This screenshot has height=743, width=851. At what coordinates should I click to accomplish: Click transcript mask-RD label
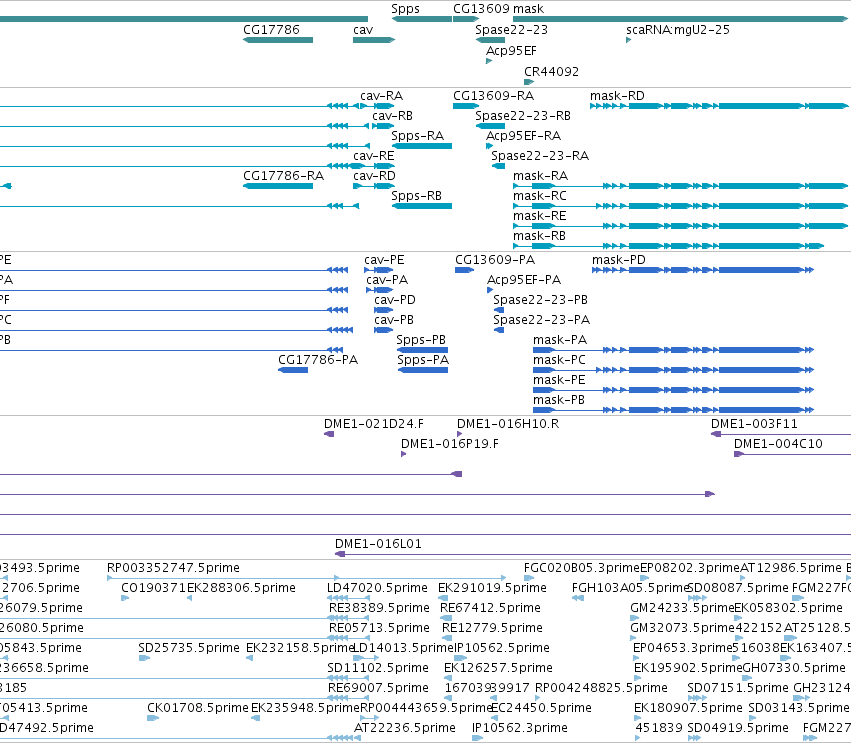point(617,96)
